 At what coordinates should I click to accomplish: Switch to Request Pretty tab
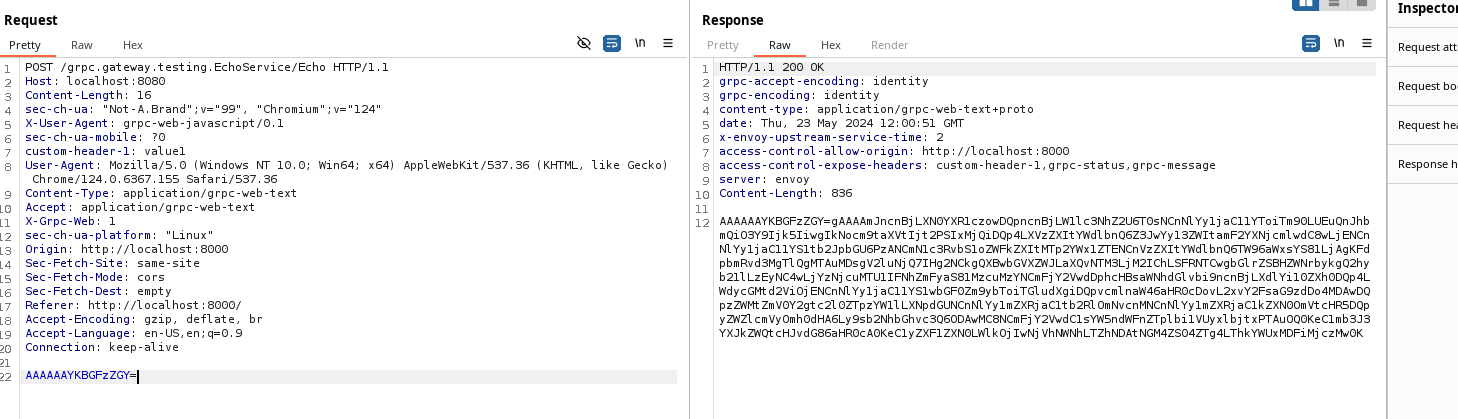[x=25, y=45]
